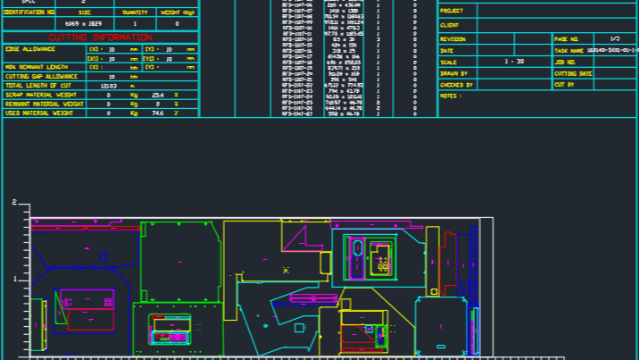Image resolution: width=640 pixels, height=360 pixels.
Task: Click the 'CUT BY' label
Action: tap(564, 85)
